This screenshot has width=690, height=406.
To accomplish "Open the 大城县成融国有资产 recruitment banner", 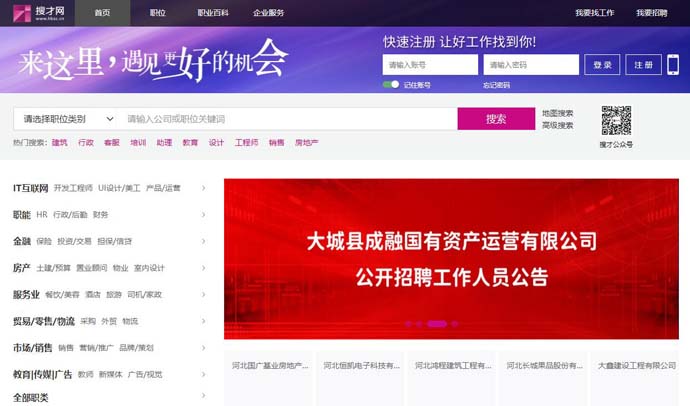I will pos(451,259).
